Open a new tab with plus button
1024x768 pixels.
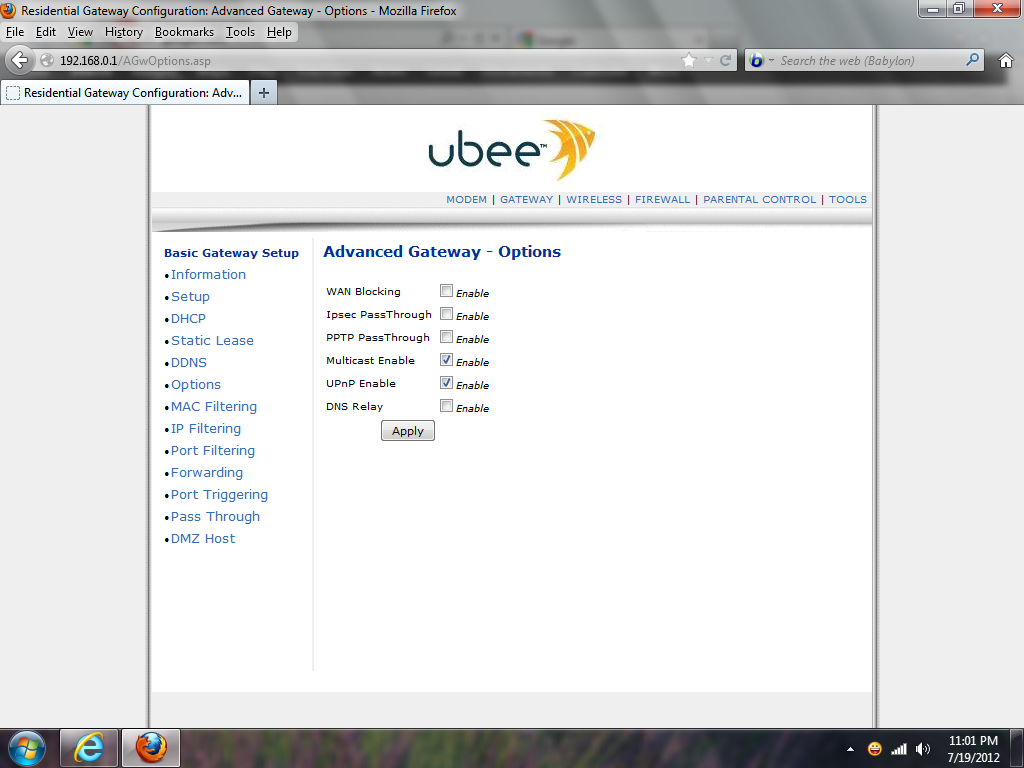coord(264,93)
